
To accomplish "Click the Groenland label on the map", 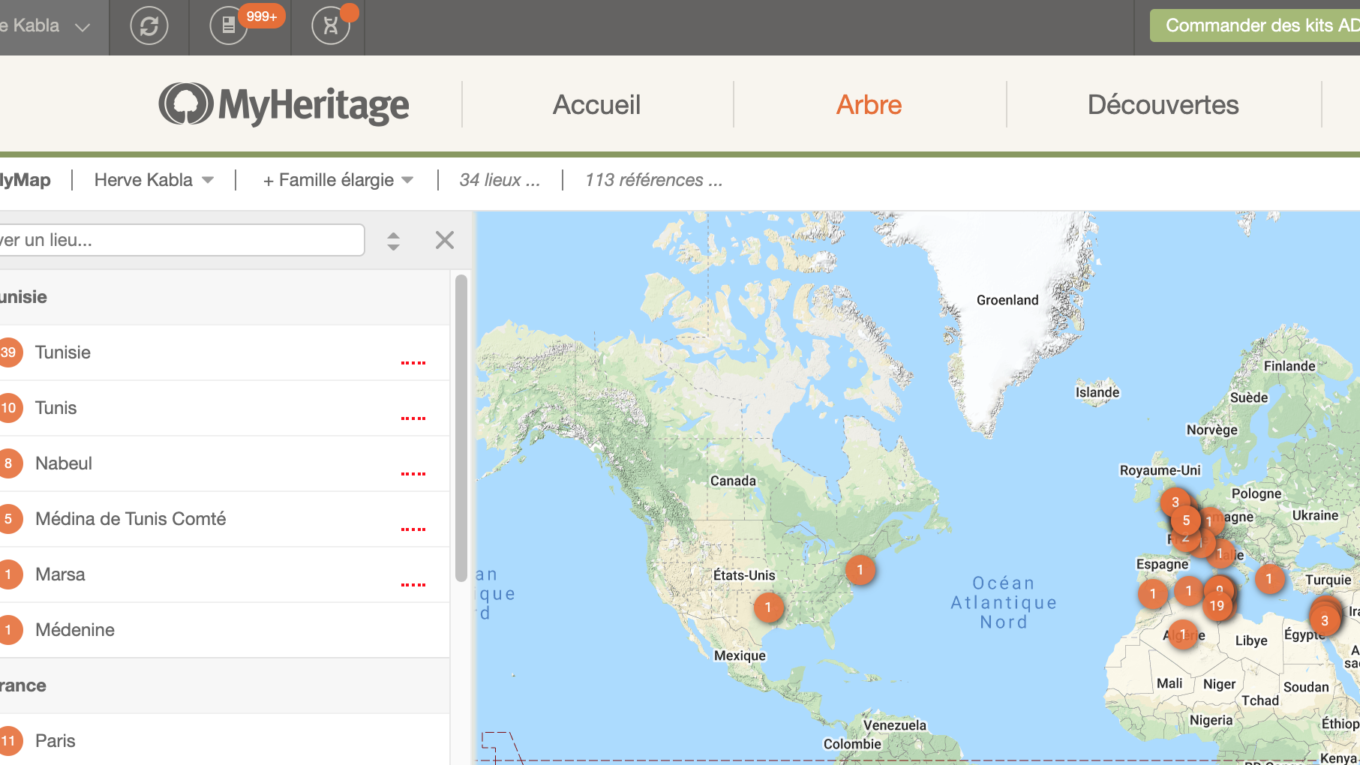I will coord(1007,300).
